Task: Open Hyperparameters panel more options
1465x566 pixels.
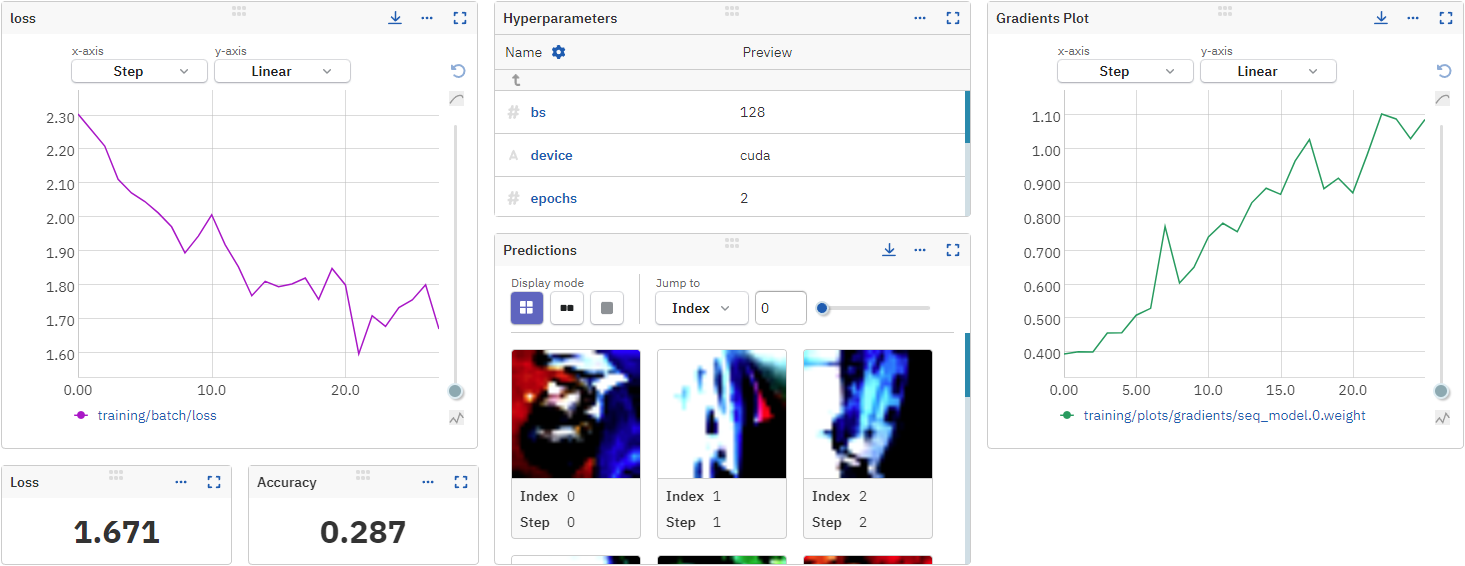Action: click(920, 18)
